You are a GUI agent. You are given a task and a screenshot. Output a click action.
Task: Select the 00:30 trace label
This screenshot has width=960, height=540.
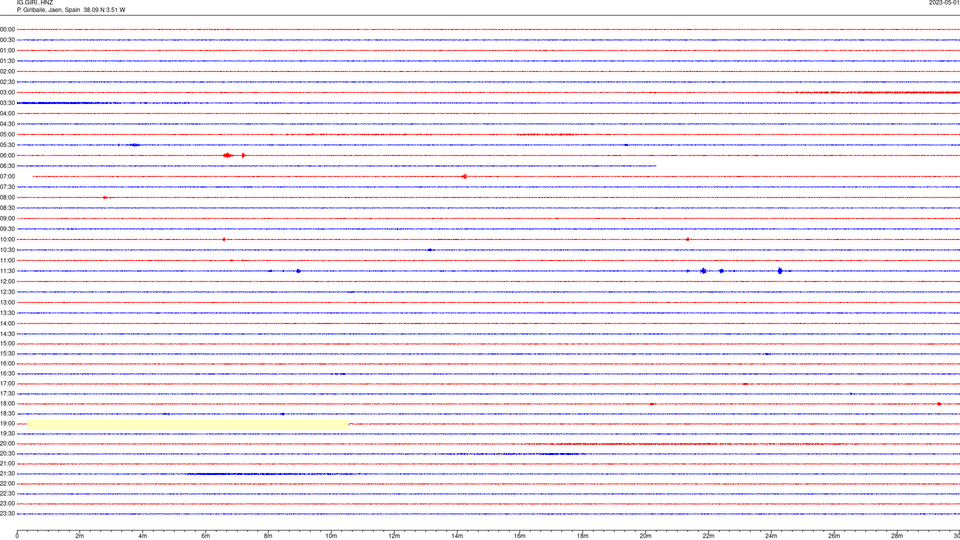(x=7, y=40)
